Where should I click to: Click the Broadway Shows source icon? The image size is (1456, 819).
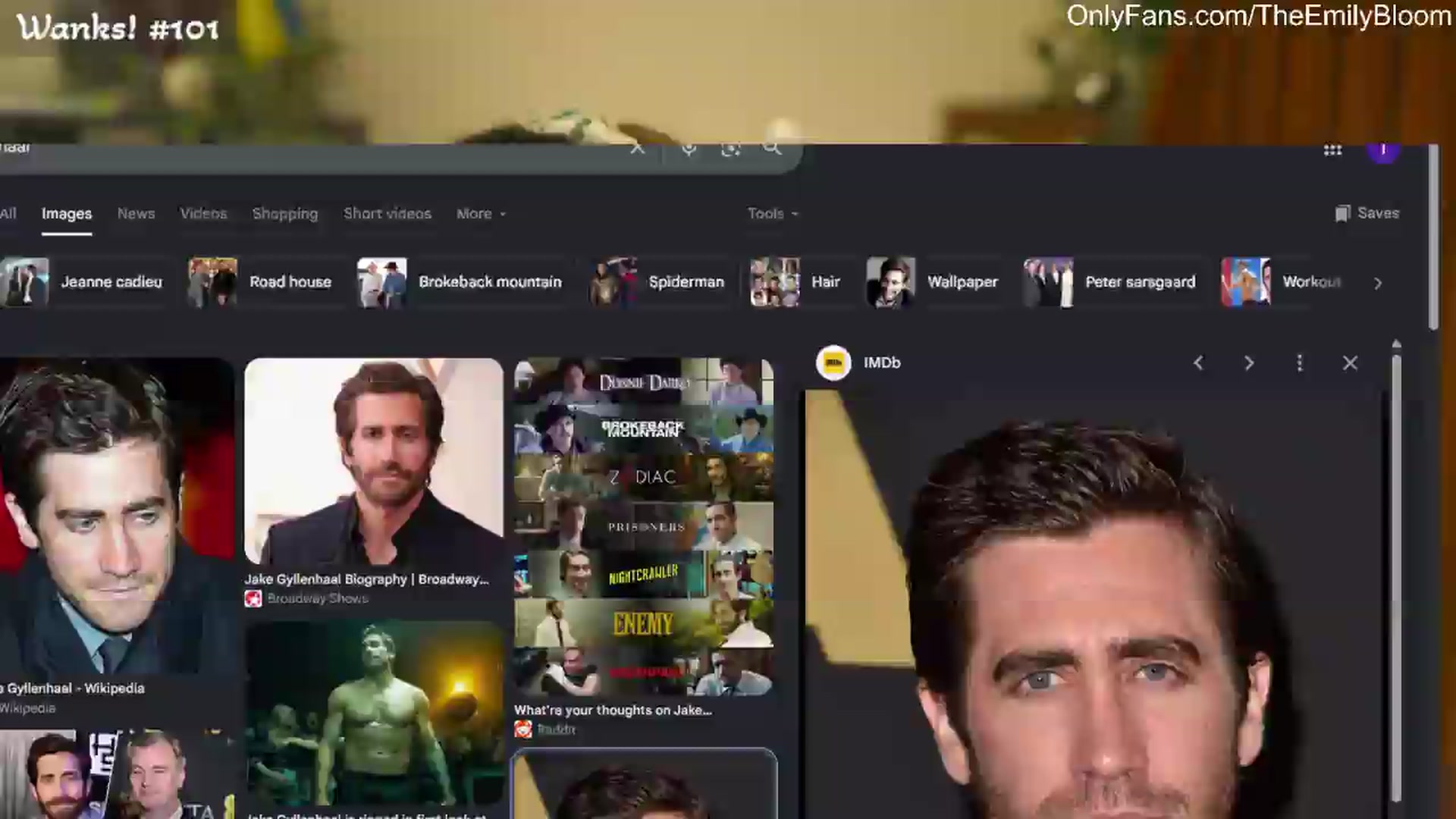(x=253, y=598)
